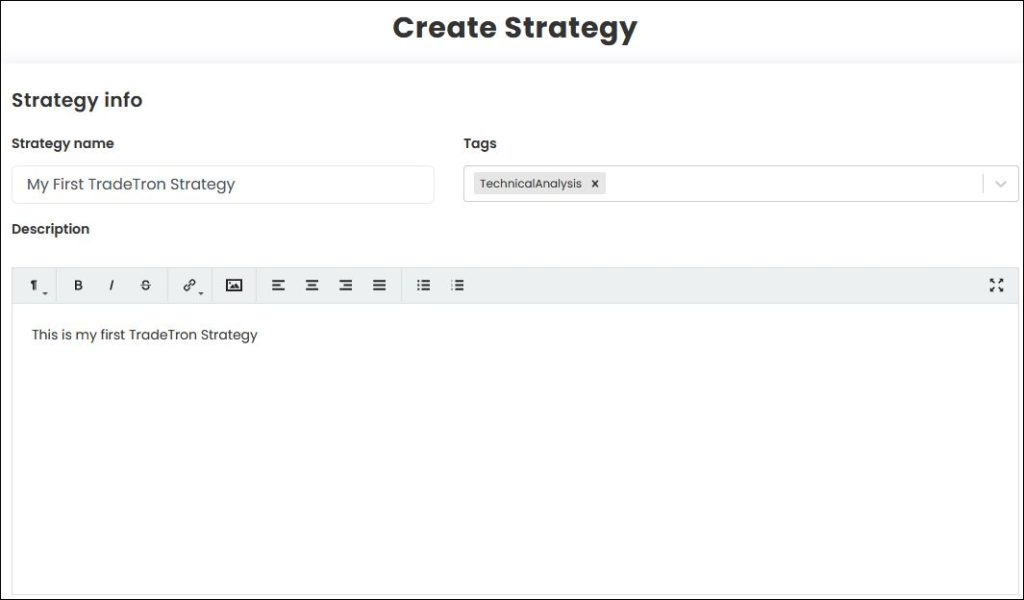The width and height of the screenshot is (1024, 600).
Task: Click the description text 'This is my first TradeTron Strategy'
Action: point(145,335)
